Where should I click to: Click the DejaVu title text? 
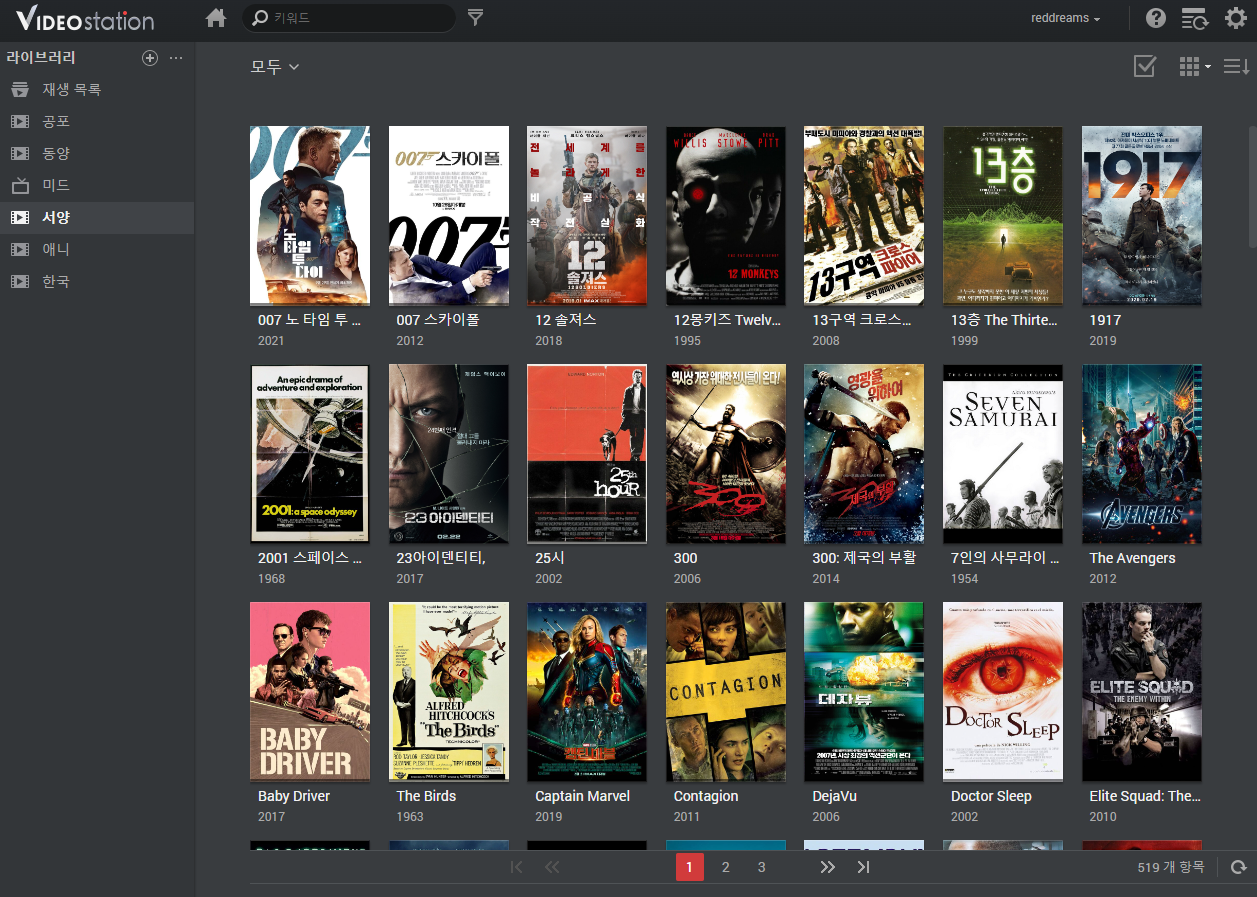tap(835, 796)
